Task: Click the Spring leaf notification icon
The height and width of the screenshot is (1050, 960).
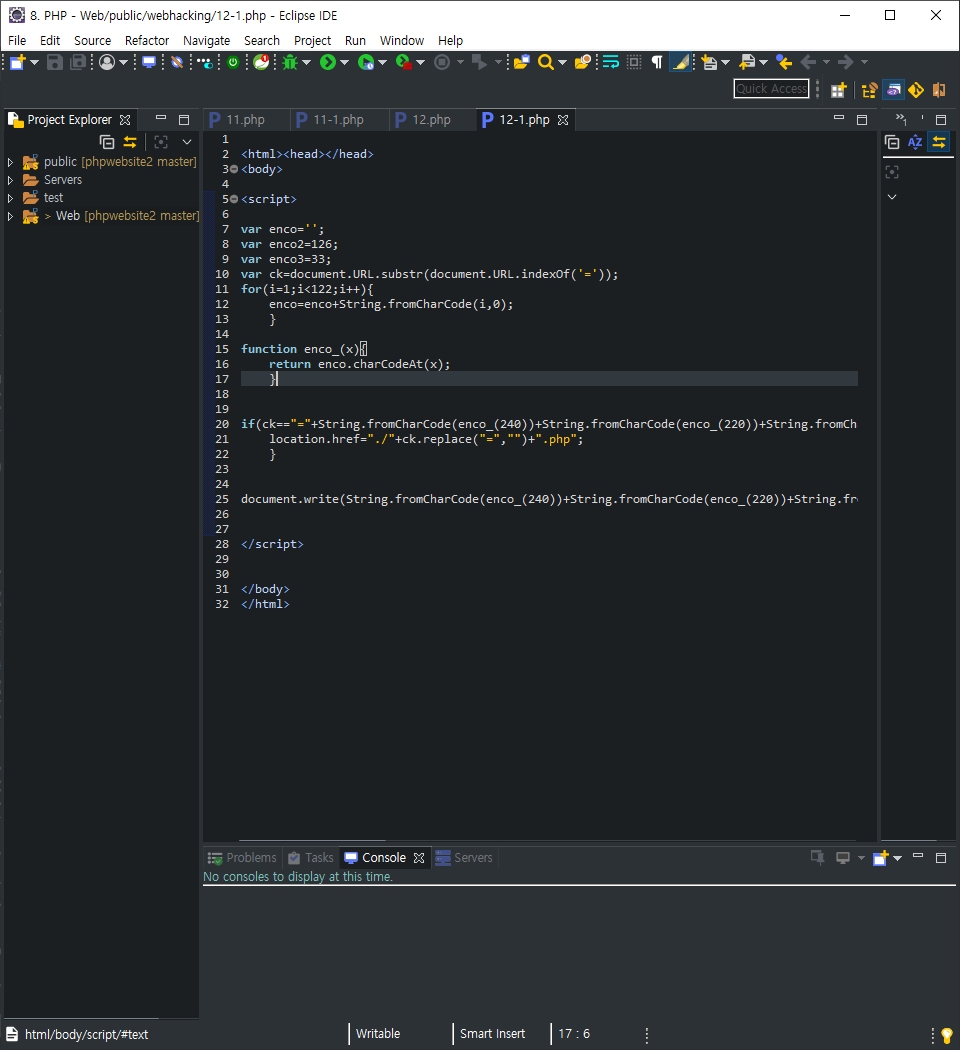Action: [x=261, y=62]
